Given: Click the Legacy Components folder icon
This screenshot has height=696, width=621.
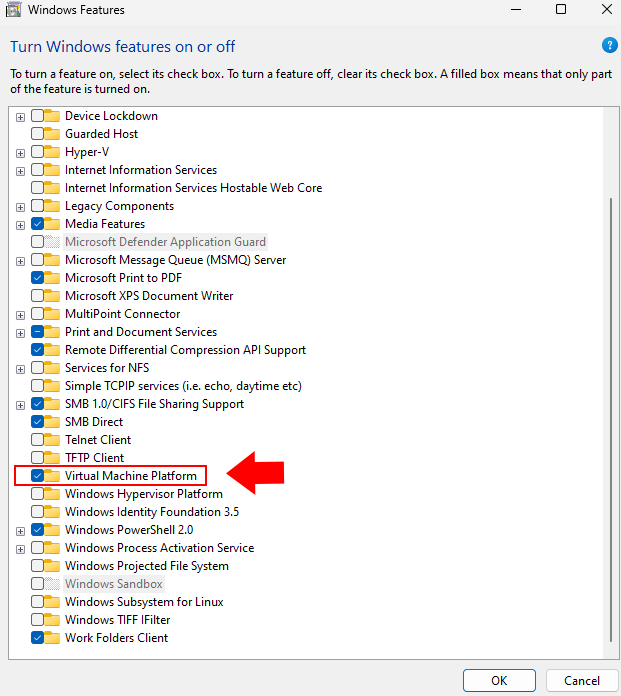Looking at the screenshot, I should coord(52,206).
